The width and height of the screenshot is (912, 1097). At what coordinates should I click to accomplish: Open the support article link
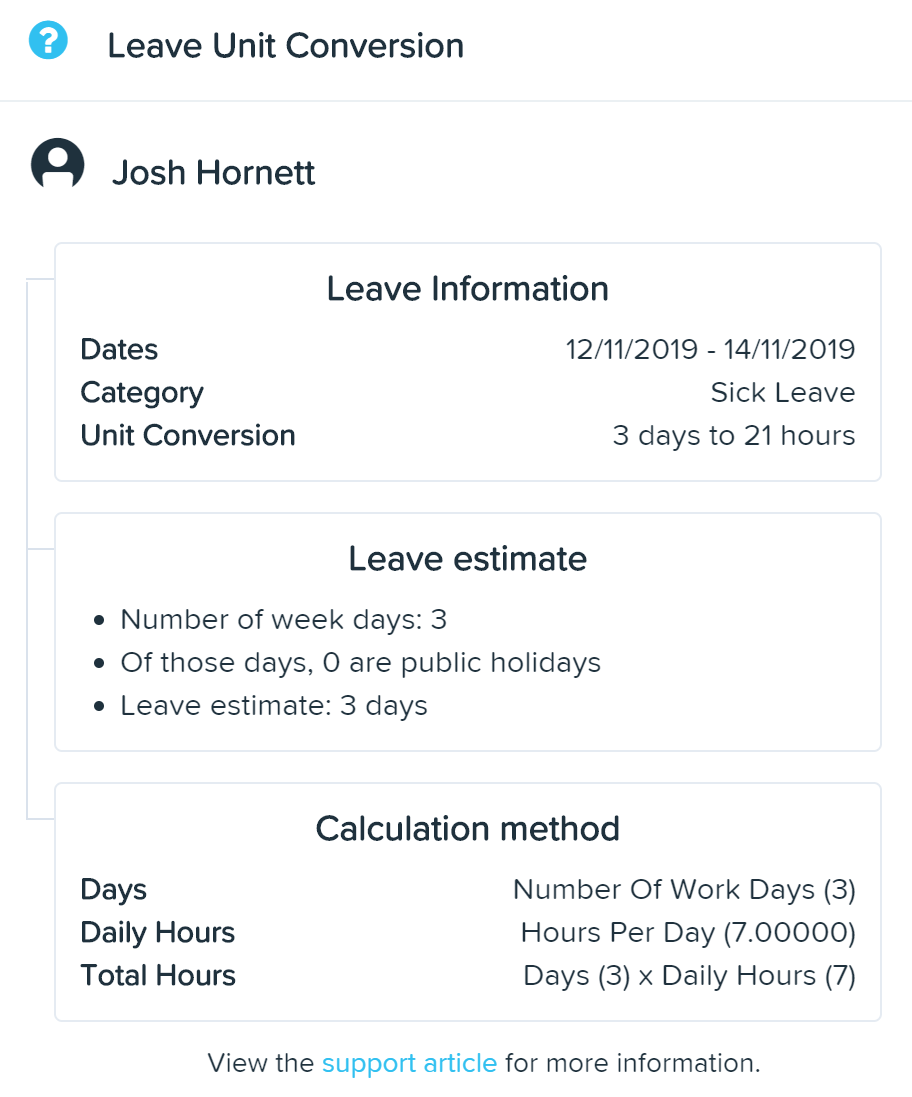[x=409, y=1063]
